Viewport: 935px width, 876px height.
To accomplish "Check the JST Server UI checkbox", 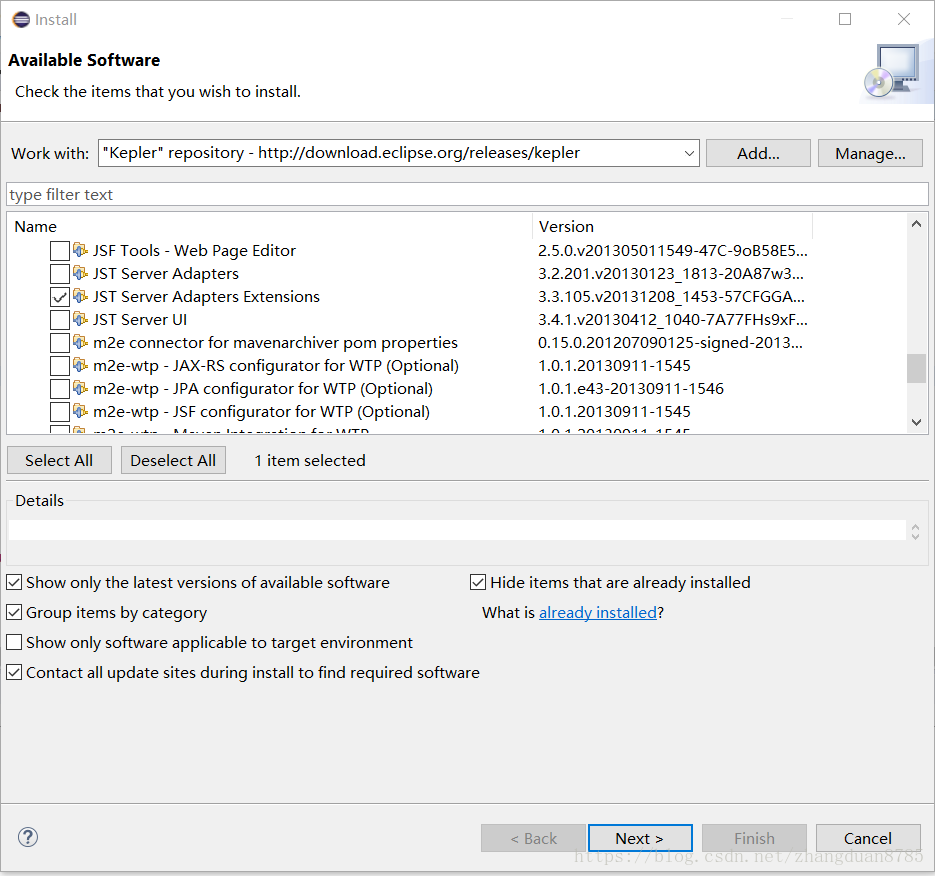I will [60, 320].
